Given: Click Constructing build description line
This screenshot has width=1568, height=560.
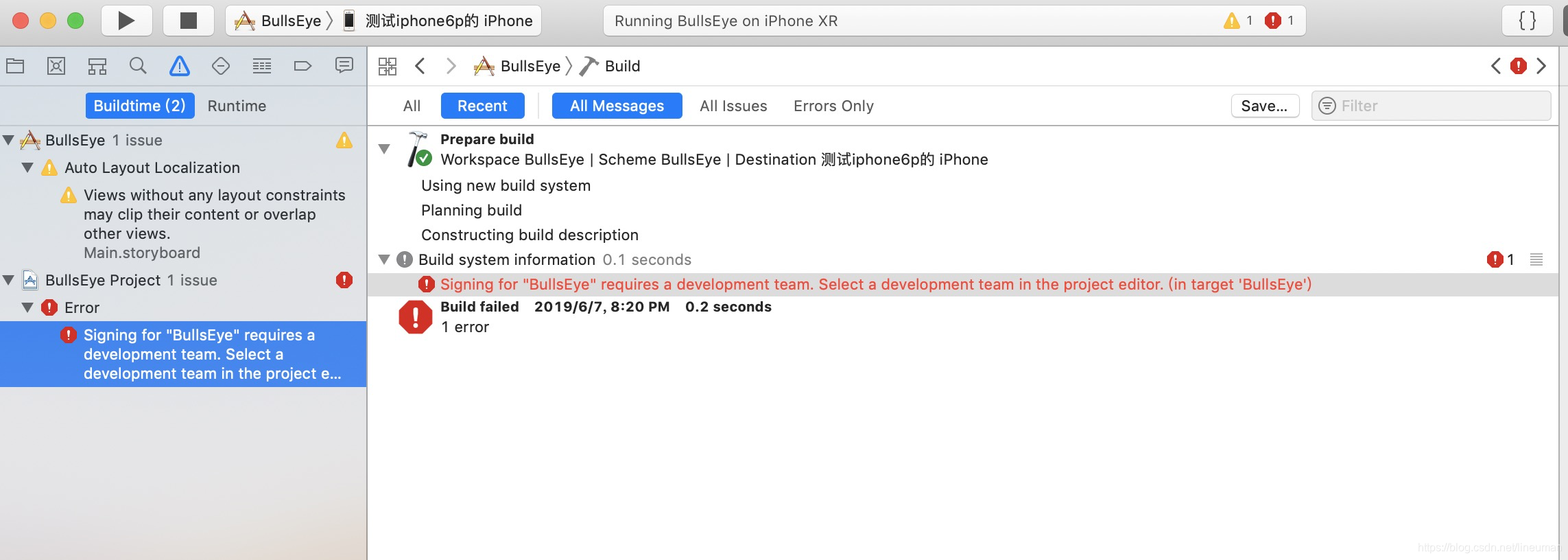Looking at the screenshot, I should pos(530,235).
